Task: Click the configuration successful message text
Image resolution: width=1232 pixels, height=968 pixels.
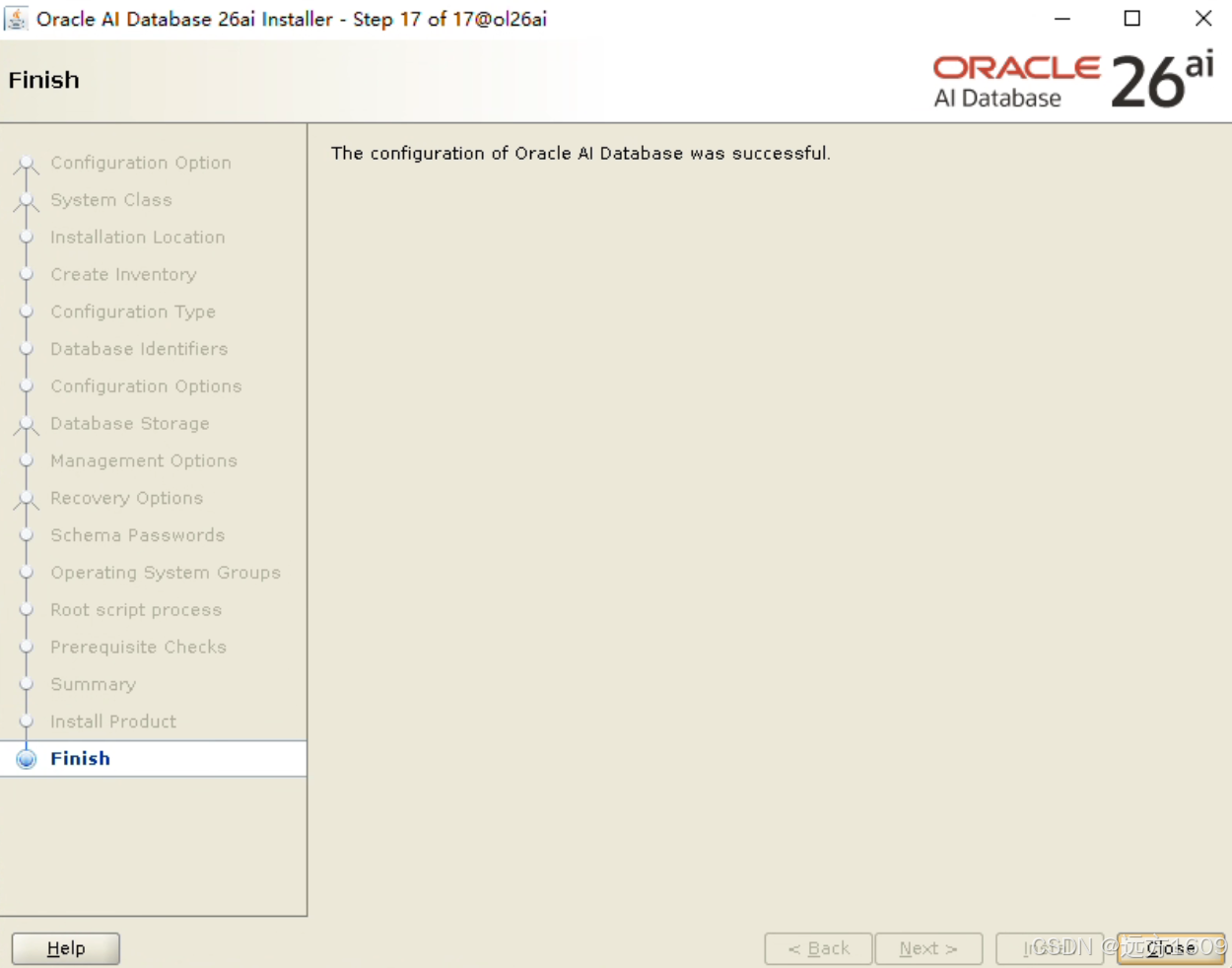Action: point(581,153)
